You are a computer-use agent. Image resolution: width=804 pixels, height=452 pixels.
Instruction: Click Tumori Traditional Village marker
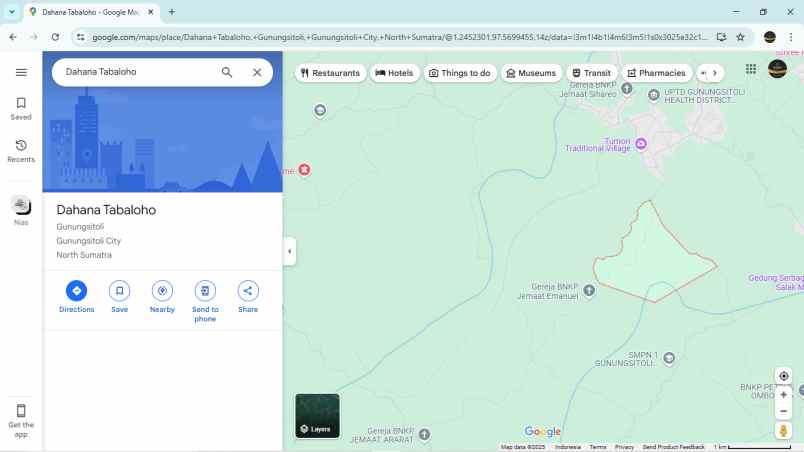coord(641,144)
